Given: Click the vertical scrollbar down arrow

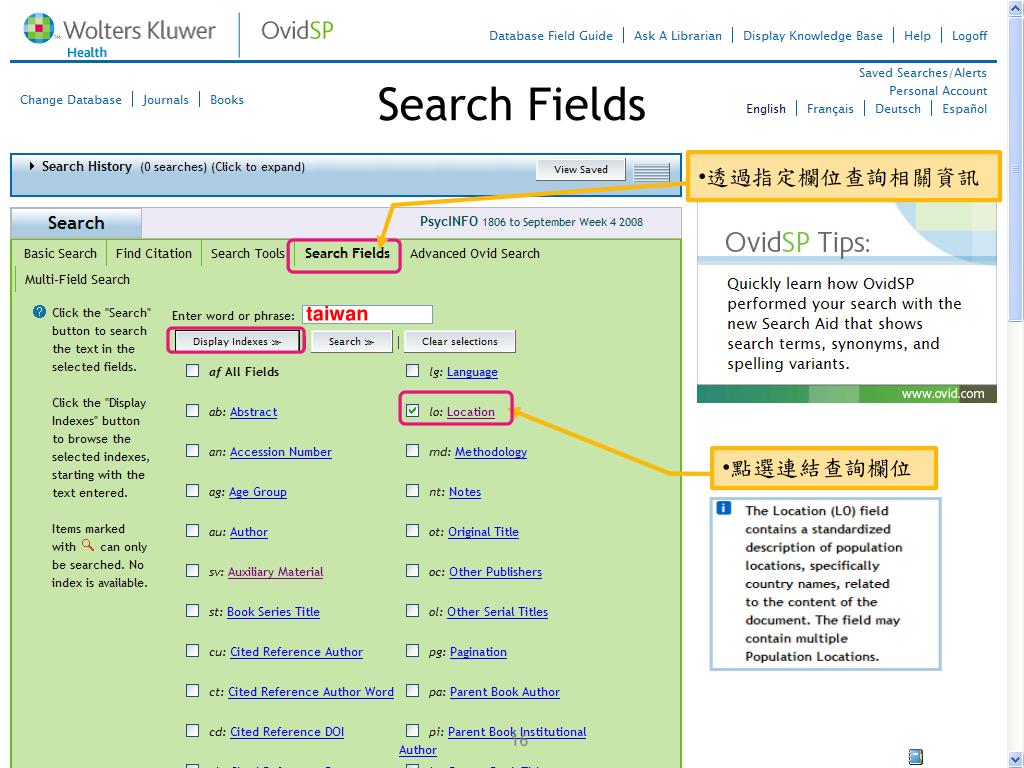Looking at the screenshot, I should click(1016, 760).
